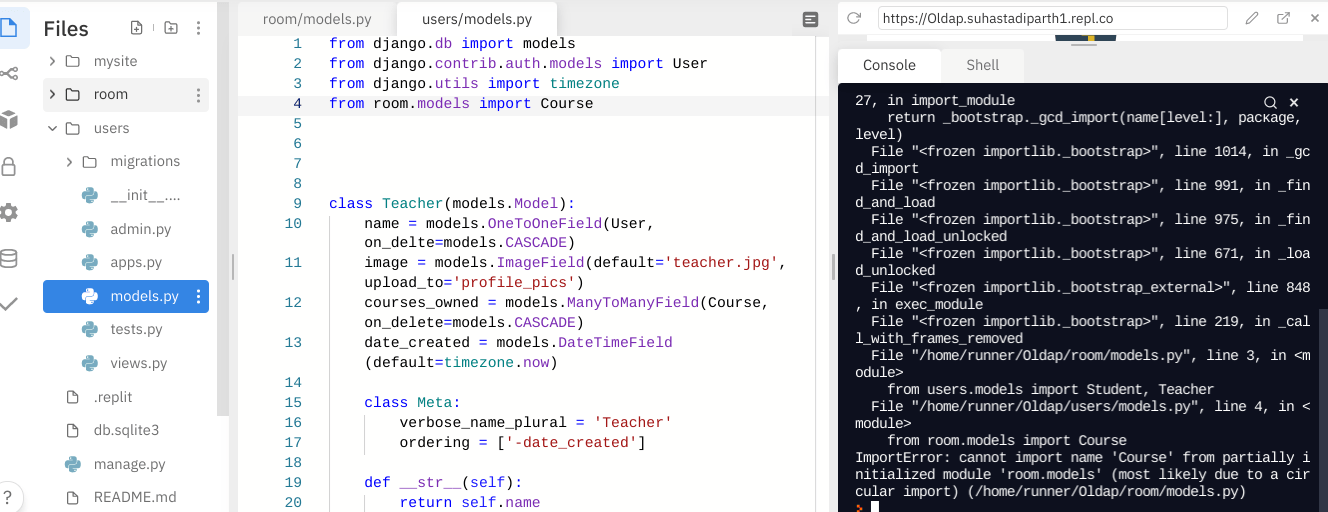
Task: Click the console search magnifier icon
Action: pyautogui.click(x=1270, y=102)
